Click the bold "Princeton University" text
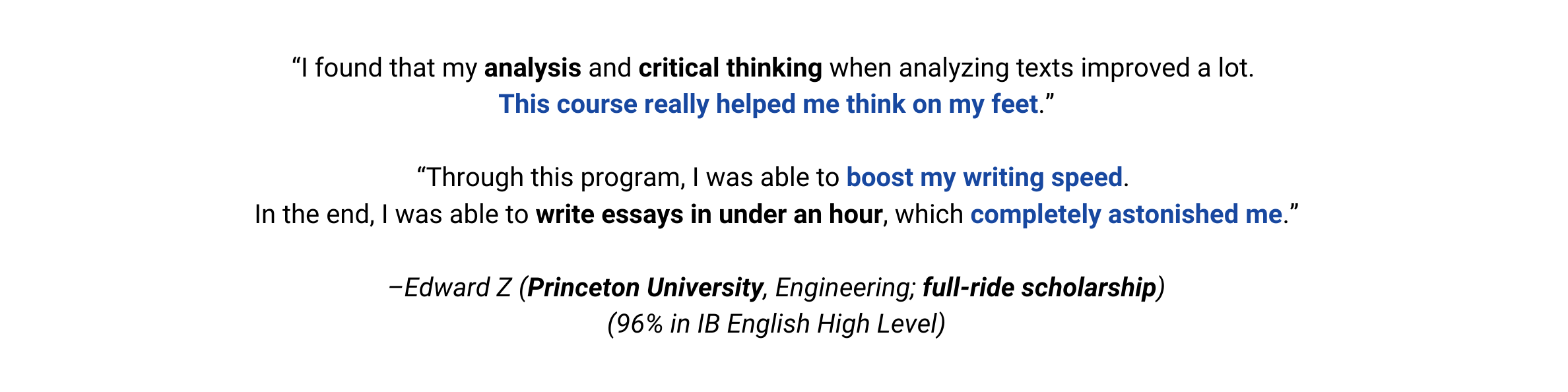 645,288
